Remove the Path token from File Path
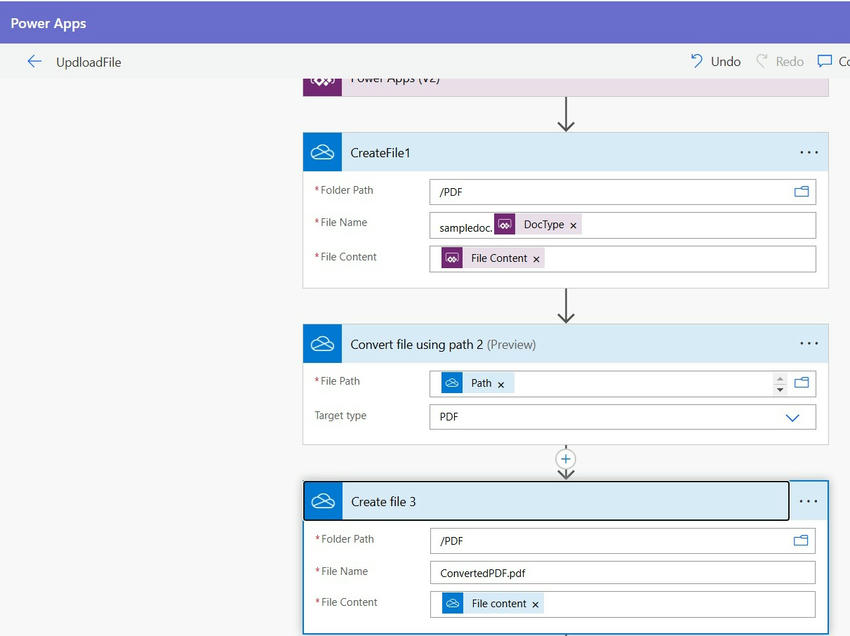 point(501,384)
